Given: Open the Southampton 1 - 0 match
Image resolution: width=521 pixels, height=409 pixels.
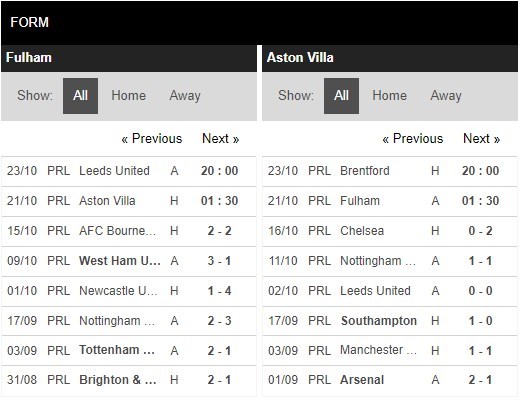Looking at the screenshot, I should pyautogui.click(x=390, y=321).
